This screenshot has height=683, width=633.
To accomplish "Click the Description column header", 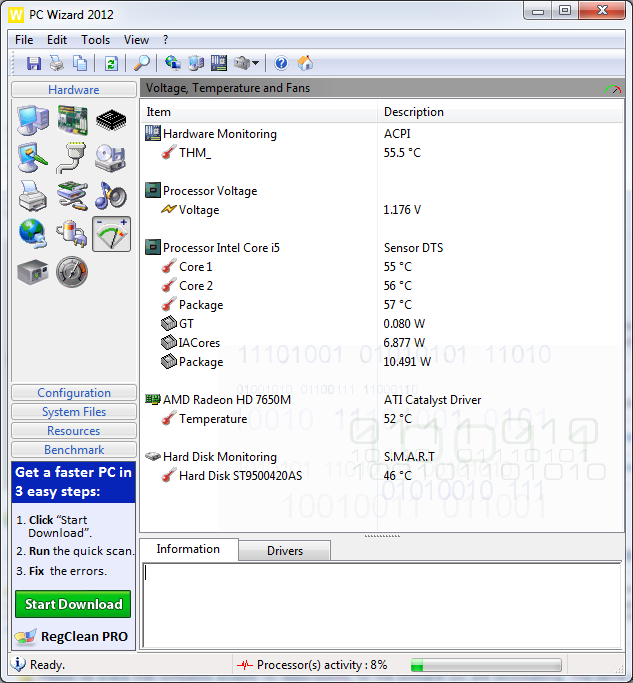I will click(x=501, y=112).
